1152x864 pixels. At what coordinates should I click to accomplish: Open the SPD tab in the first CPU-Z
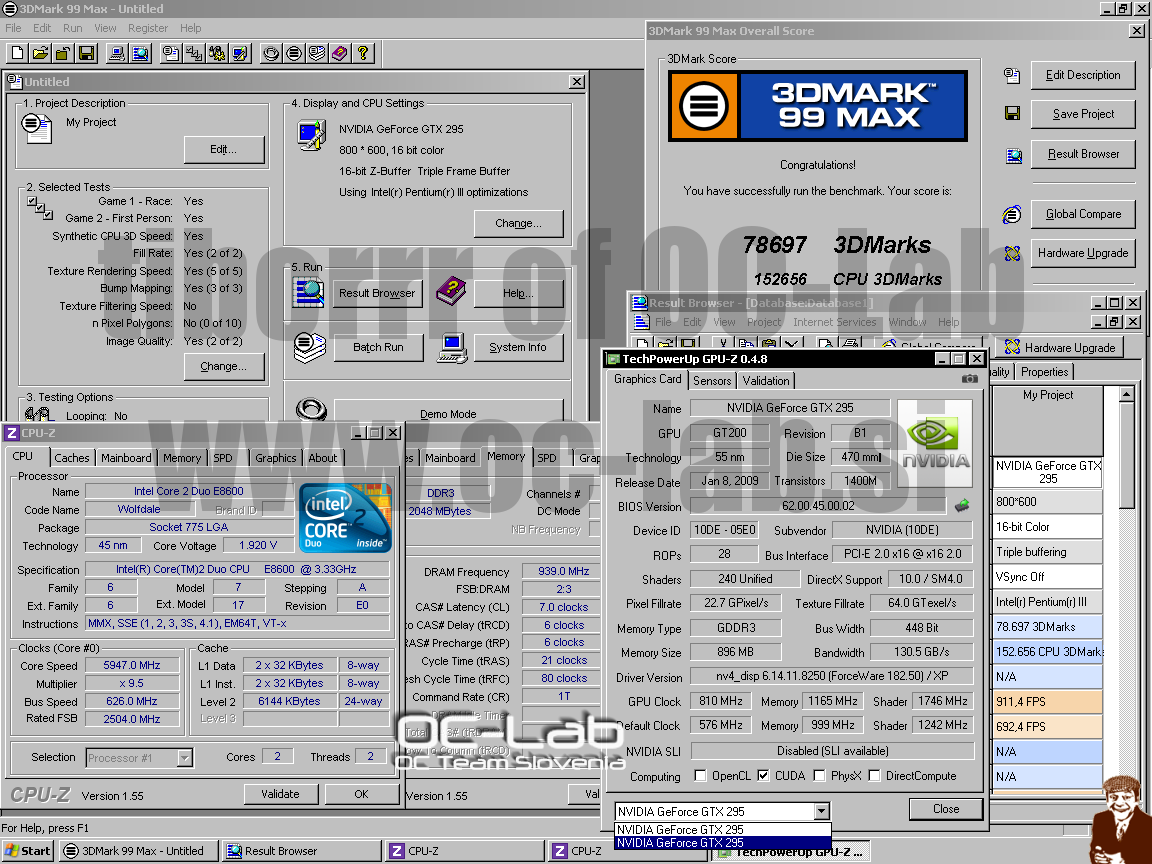tap(223, 458)
